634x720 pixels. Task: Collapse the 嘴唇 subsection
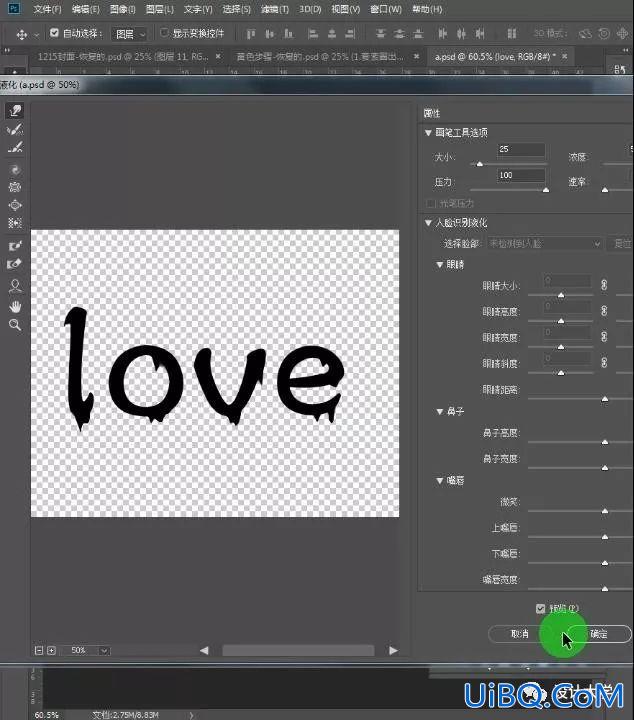point(439,481)
